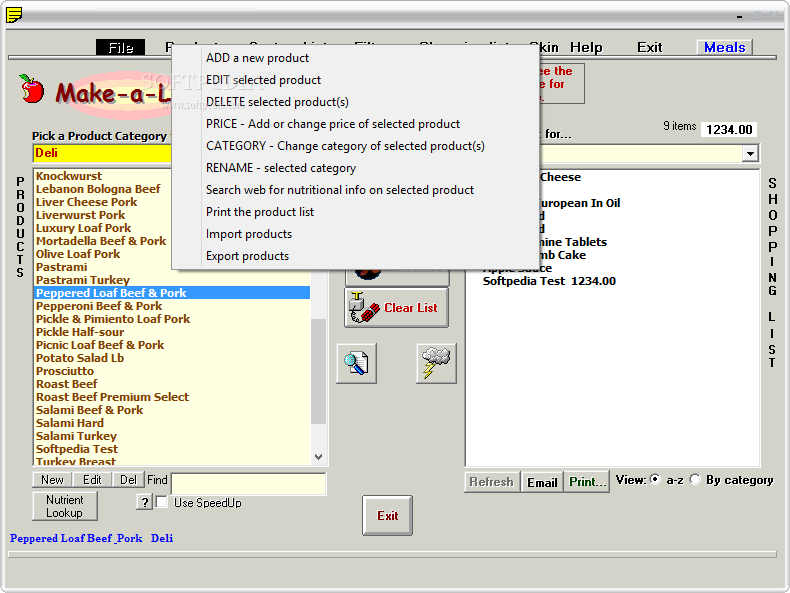Click the product list scrollbar thumb

(x=318, y=371)
